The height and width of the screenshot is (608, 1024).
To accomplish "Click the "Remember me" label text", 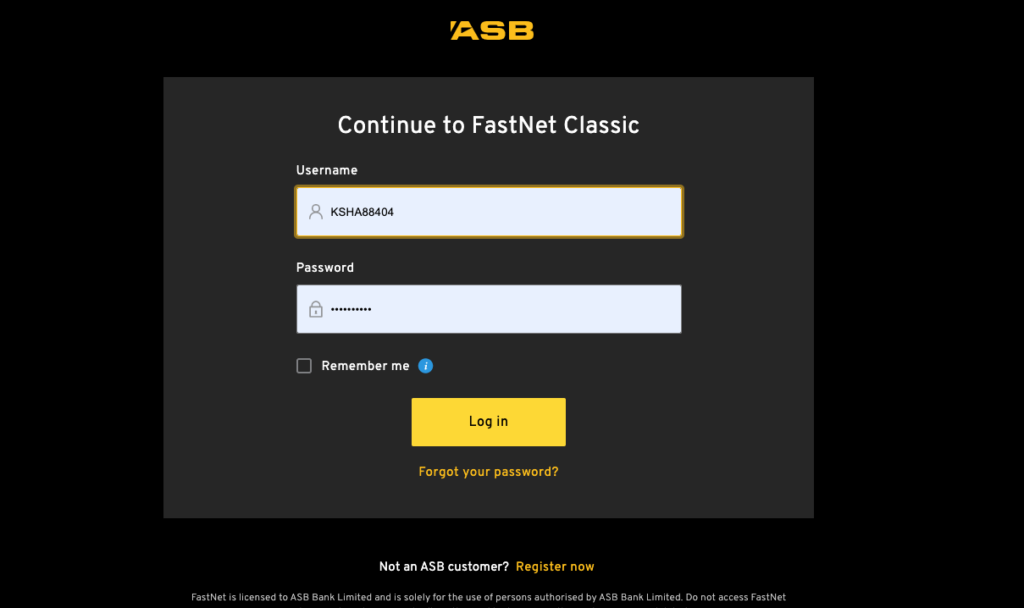I will pyautogui.click(x=365, y=366).
